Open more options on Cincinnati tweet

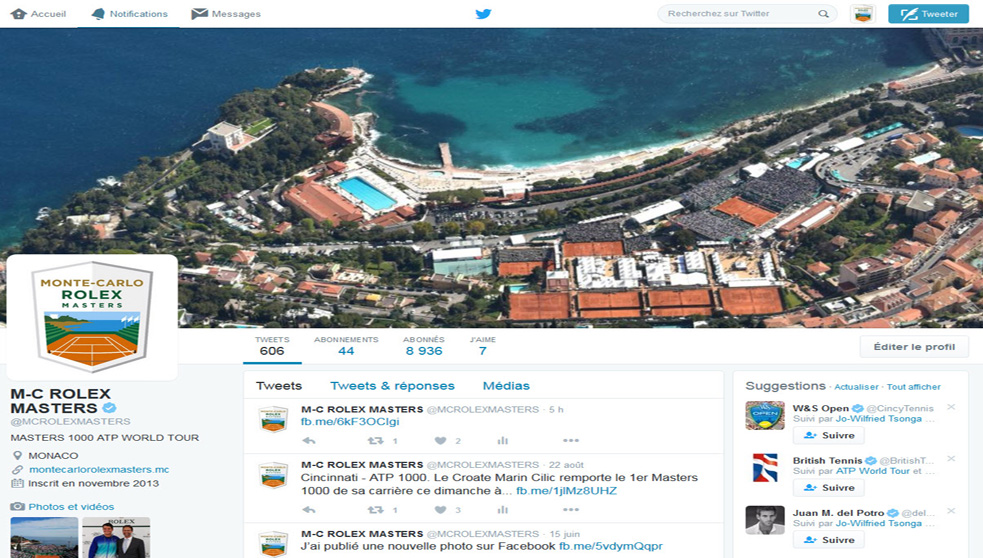coord(571,510)
